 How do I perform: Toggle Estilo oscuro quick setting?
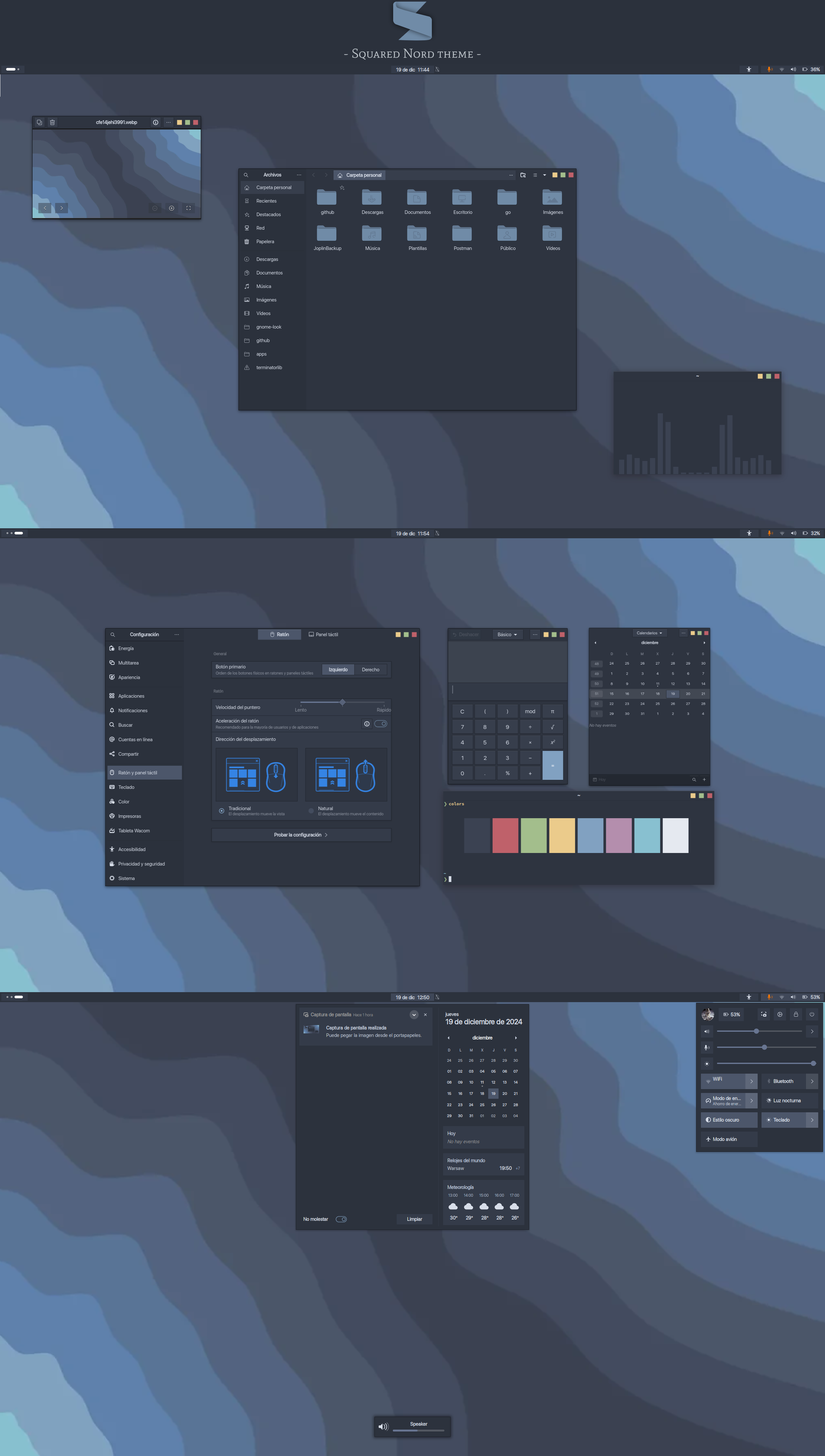click(729, 1120)
